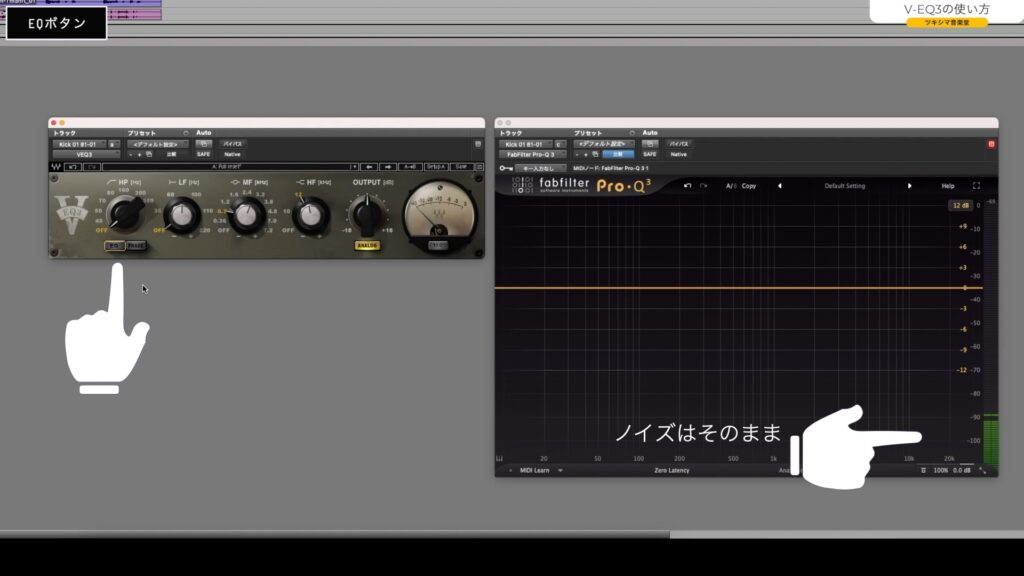Viewport: 1024px width, 576px height.
Task: Open the menu icon at the VEQ3 toolbar's end
Action: tap(479, 167)
